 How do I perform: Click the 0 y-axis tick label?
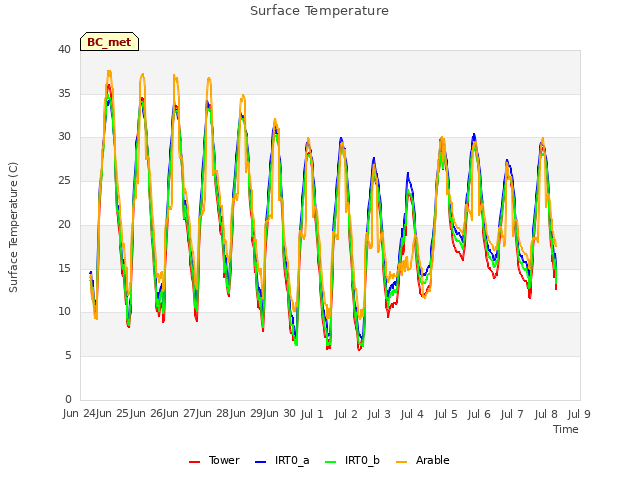pyautogui.click(x=68, y=399)
